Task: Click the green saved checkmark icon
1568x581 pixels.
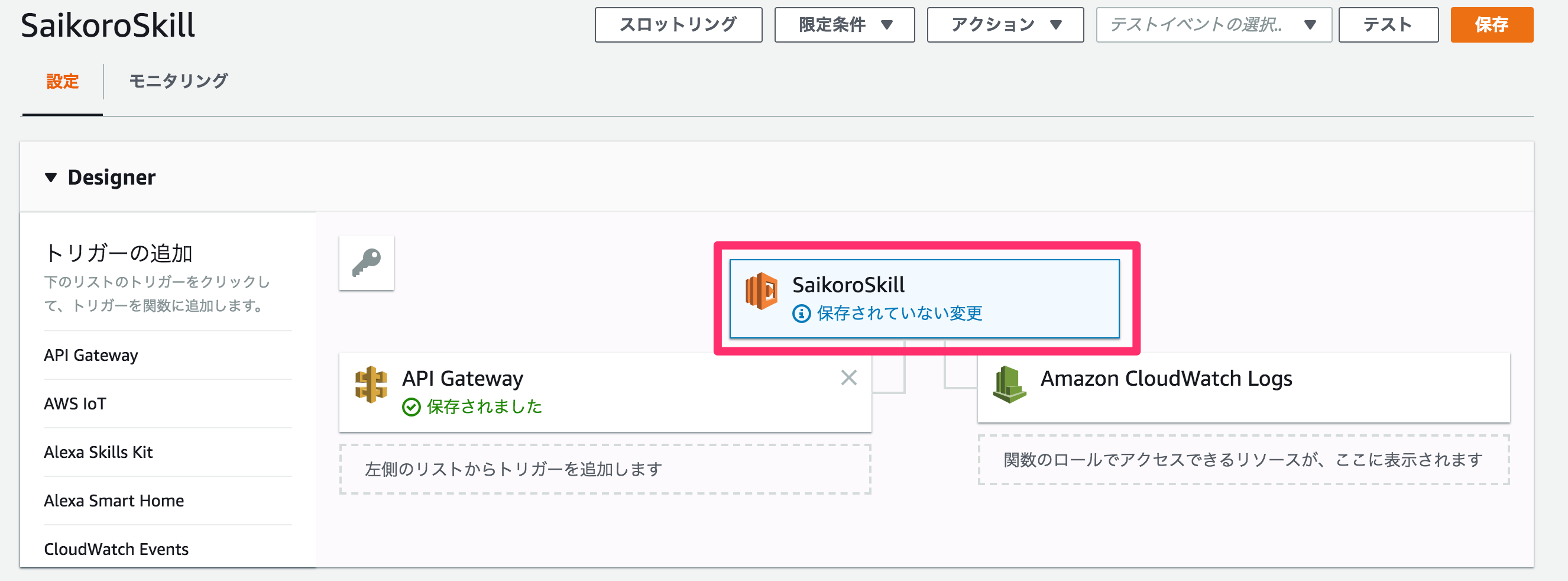Action: tap(412, 407)
